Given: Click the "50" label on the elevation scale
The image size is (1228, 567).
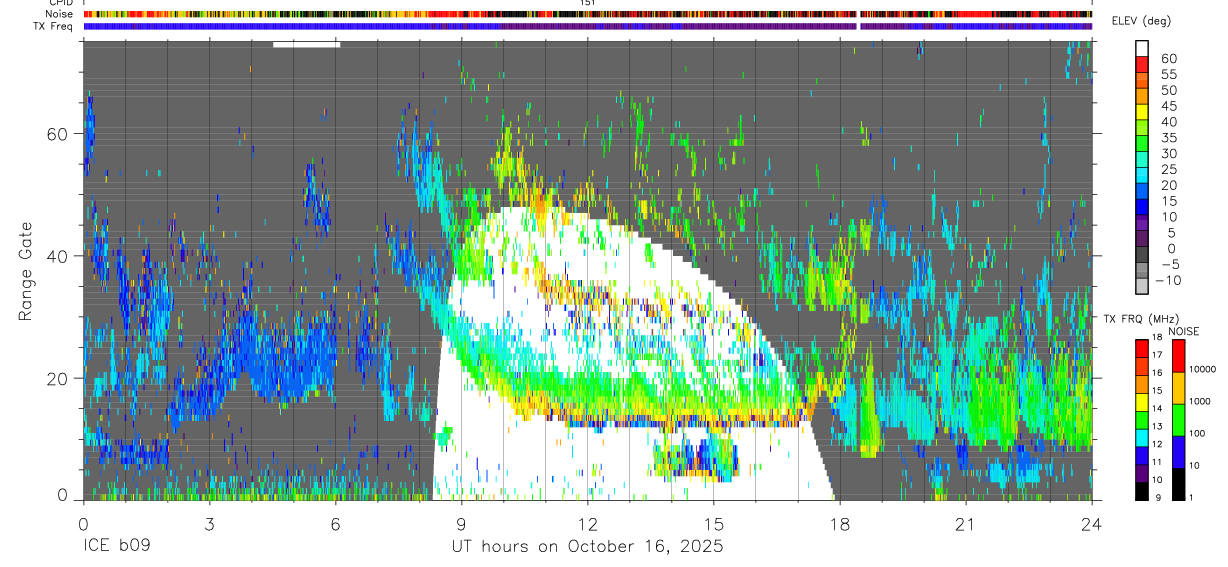Looking at the screenshot, I should click(x=1167, y=91).
